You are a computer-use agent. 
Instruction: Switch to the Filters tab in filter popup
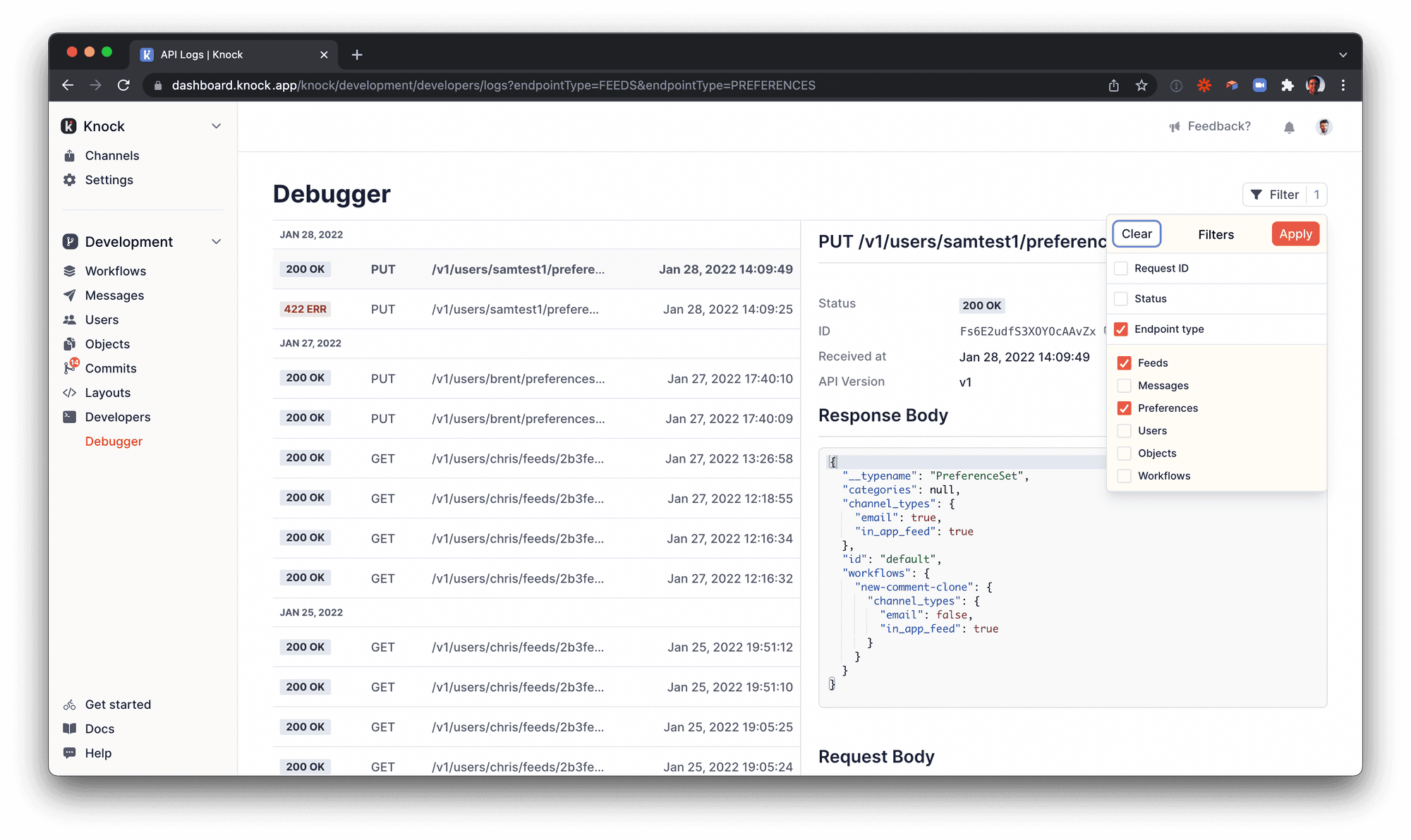click(1216, 234)
